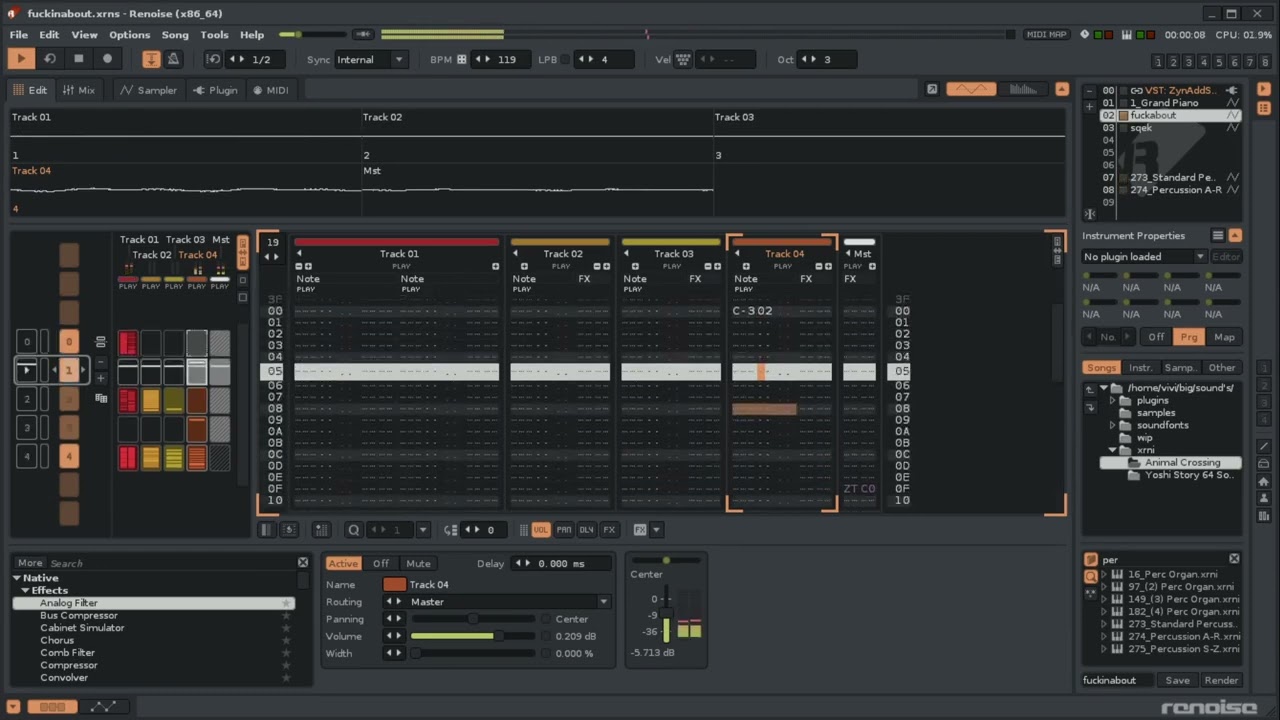
Task: Toggle pattern follow in the transport bar
Action: 151,59
